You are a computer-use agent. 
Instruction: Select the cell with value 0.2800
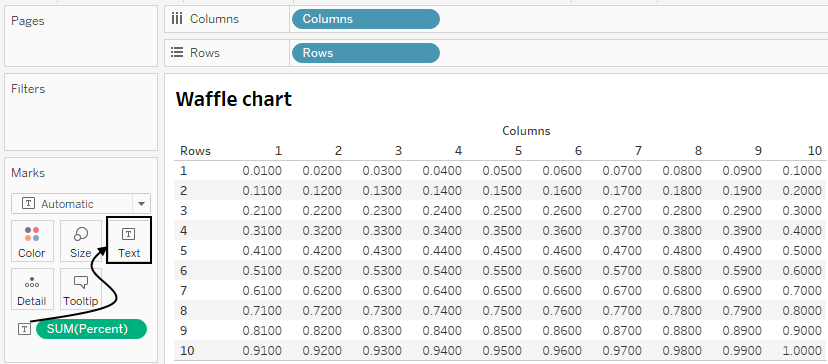pyautogui.click(x=682, y=211)
